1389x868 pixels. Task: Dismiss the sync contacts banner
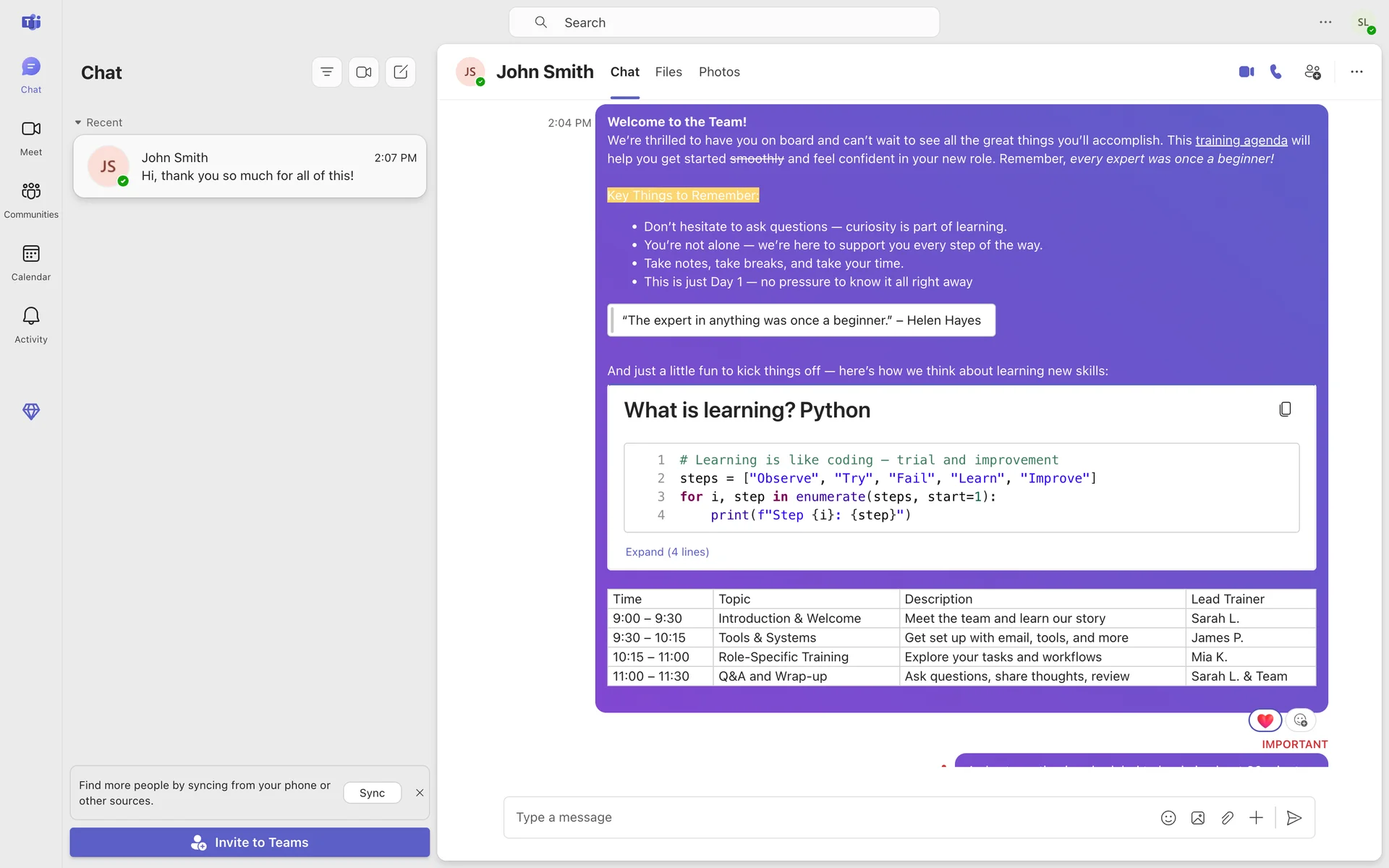point(420,793)
